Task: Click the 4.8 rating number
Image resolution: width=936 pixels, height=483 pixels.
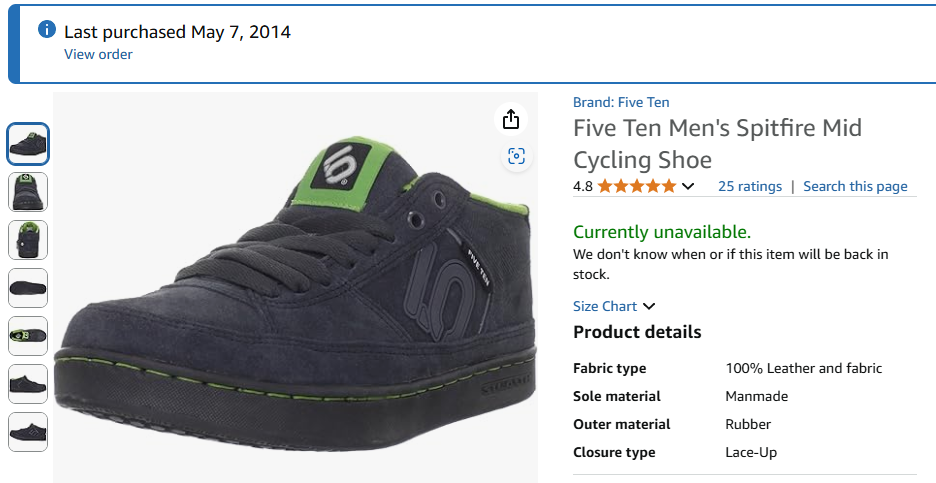Action: [583, 186]
